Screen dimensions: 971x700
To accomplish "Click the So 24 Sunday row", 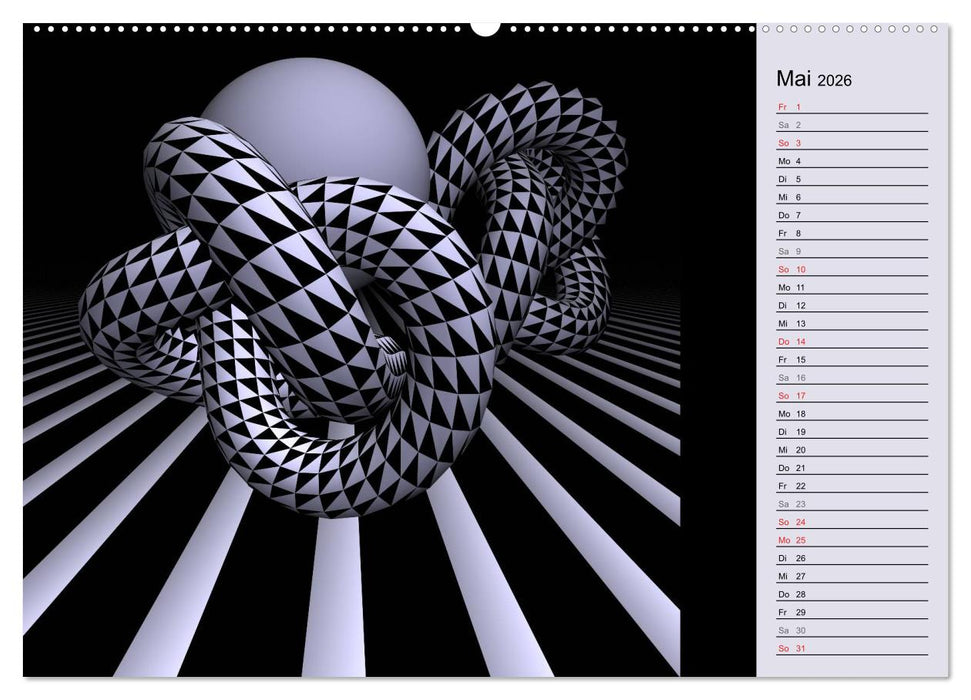I will 852,521.
